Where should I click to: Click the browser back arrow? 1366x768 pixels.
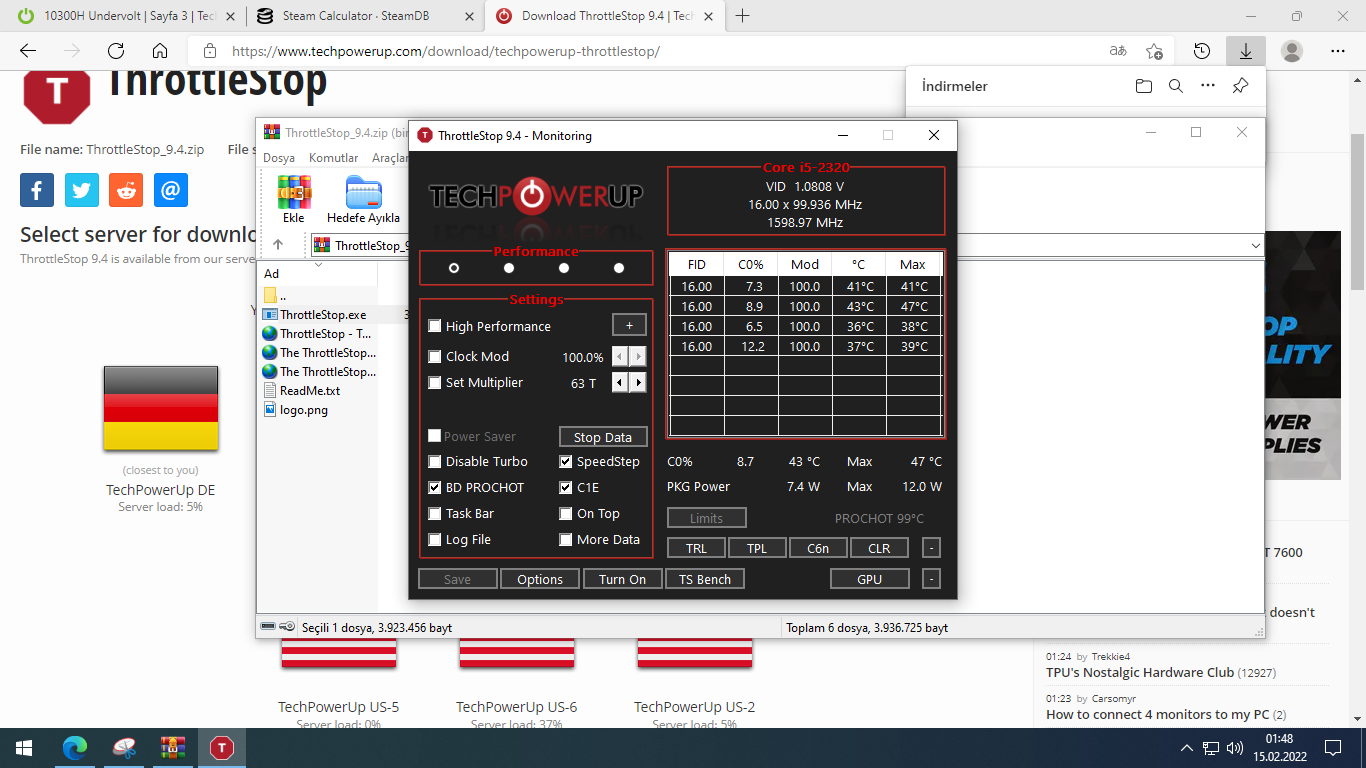point(28,51)
